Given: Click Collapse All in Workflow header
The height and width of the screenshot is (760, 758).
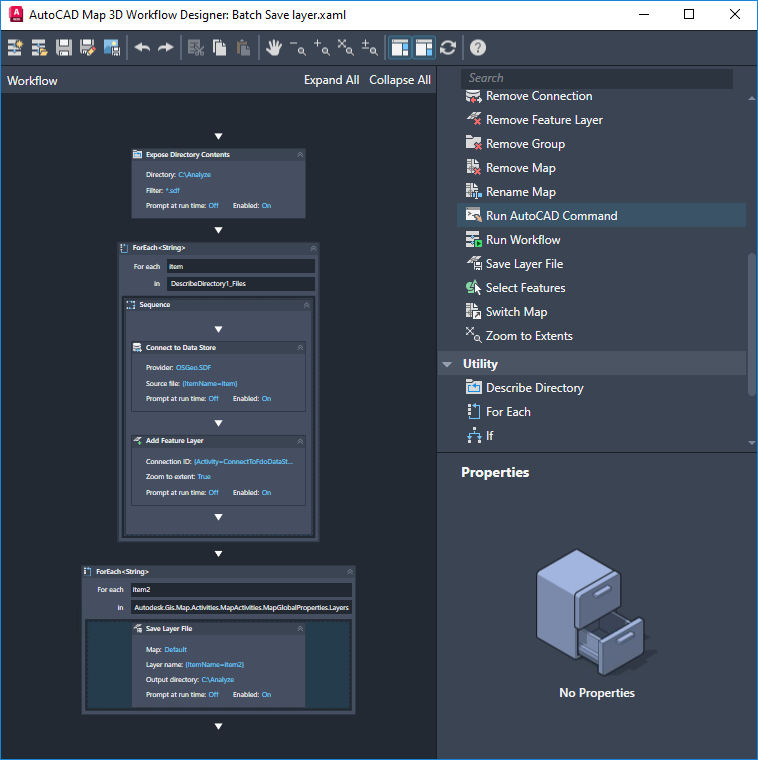Looking at the screenshot, I should pyautogui.click(x=400, y=80).
